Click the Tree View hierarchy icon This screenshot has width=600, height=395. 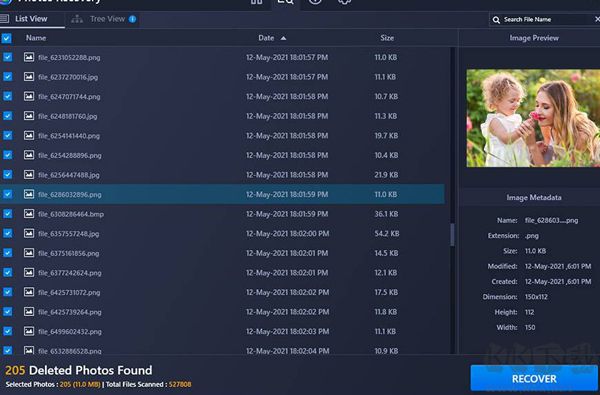click(x=77, y=19)
